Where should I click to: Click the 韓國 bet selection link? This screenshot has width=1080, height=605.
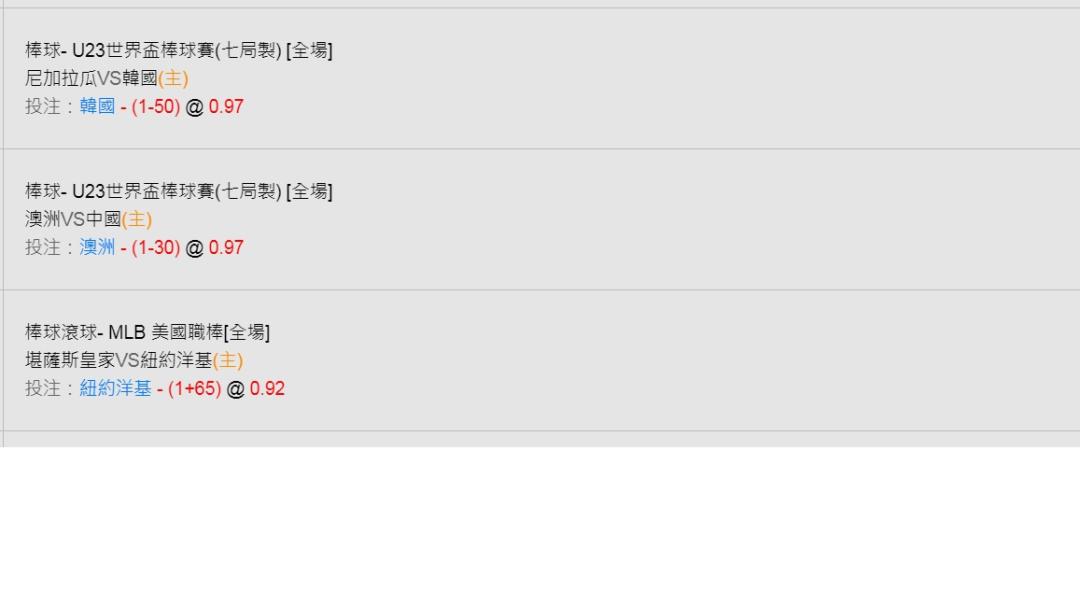97,107
